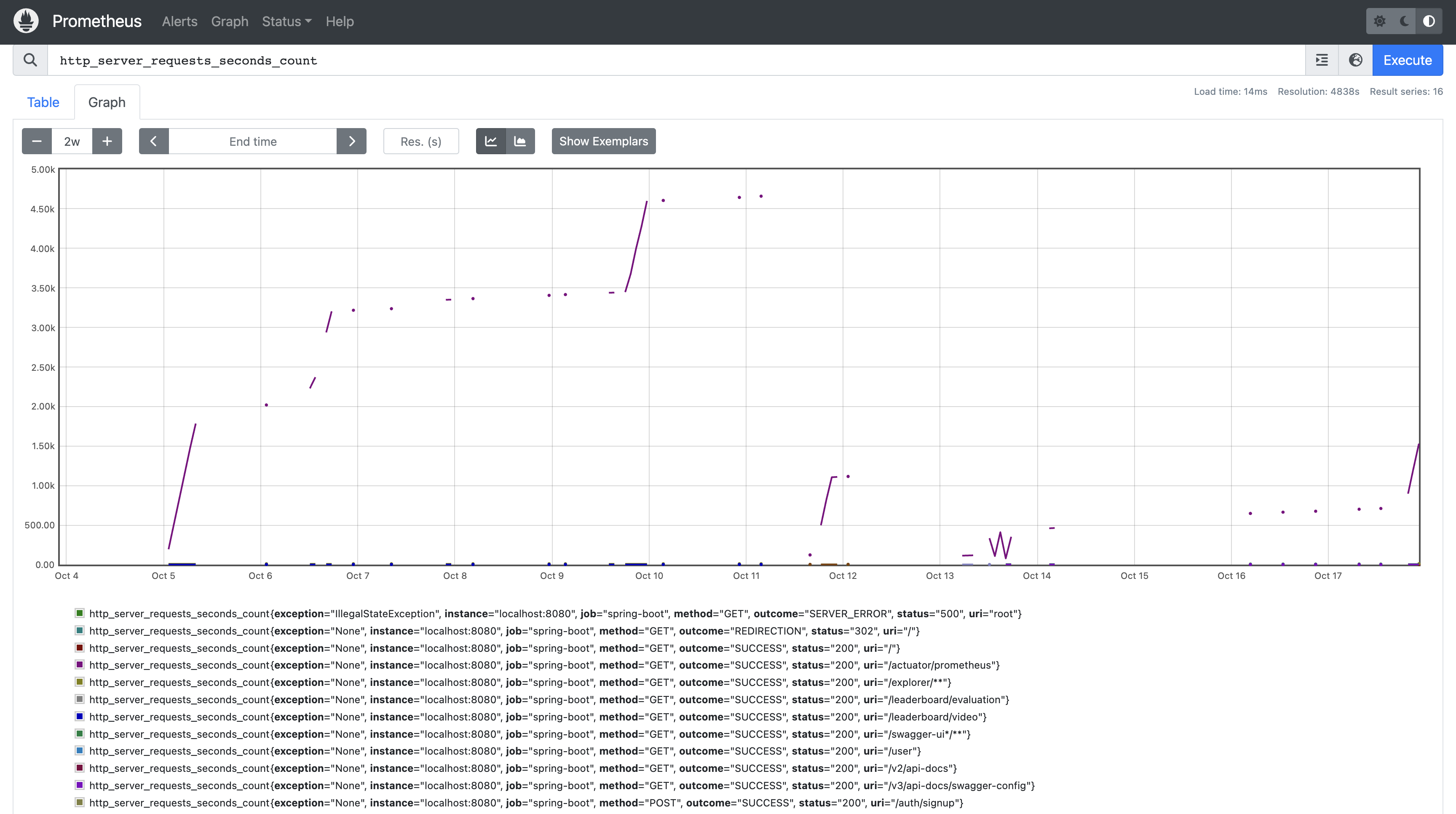This screenshot has height=814, width=1456.
Task: Click the 2w range input
Action: click(72, 141)
